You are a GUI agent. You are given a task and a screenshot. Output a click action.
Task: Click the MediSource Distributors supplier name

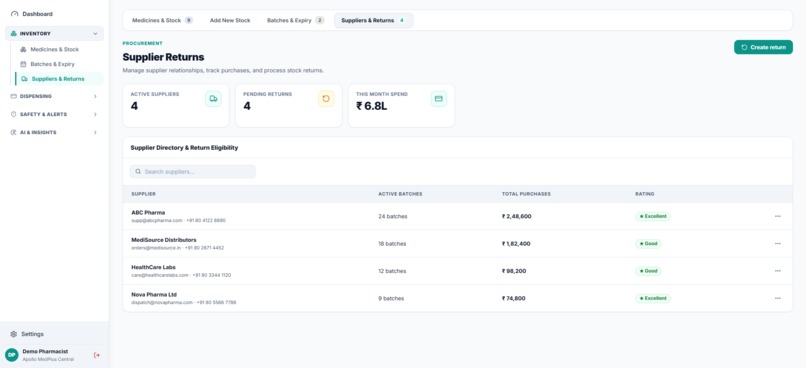pos(164,240)
